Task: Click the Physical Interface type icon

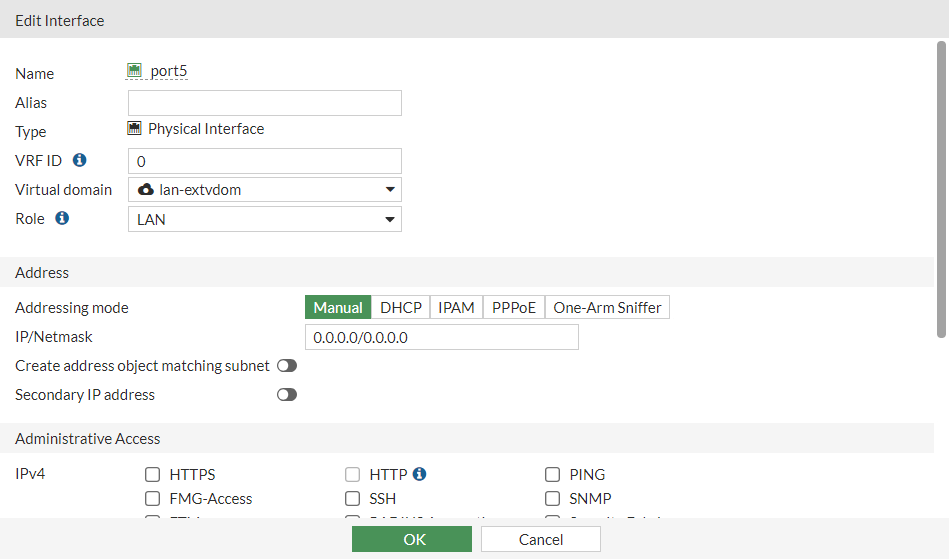Action: 135,129
